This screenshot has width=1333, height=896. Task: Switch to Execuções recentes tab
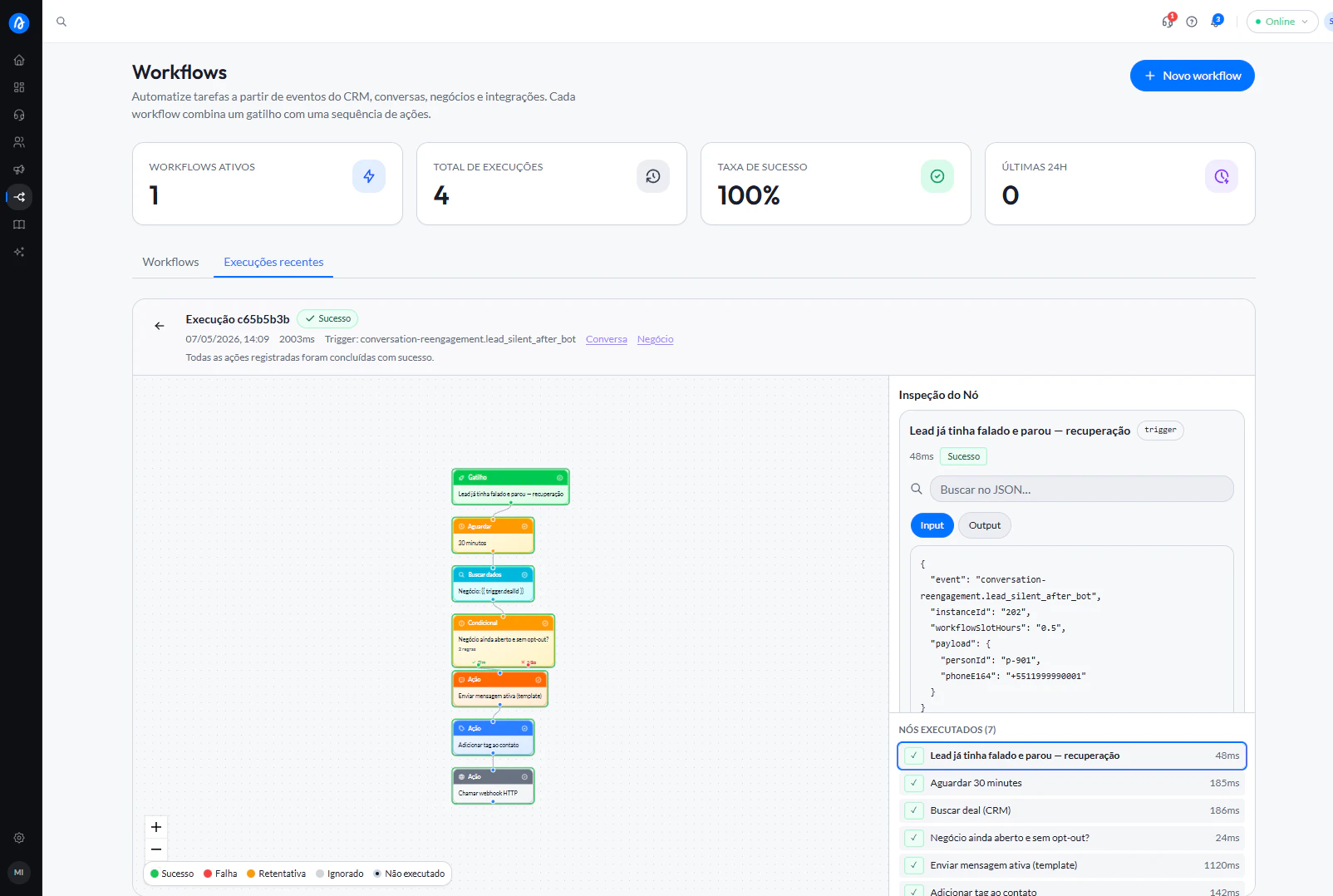[273, 262]
